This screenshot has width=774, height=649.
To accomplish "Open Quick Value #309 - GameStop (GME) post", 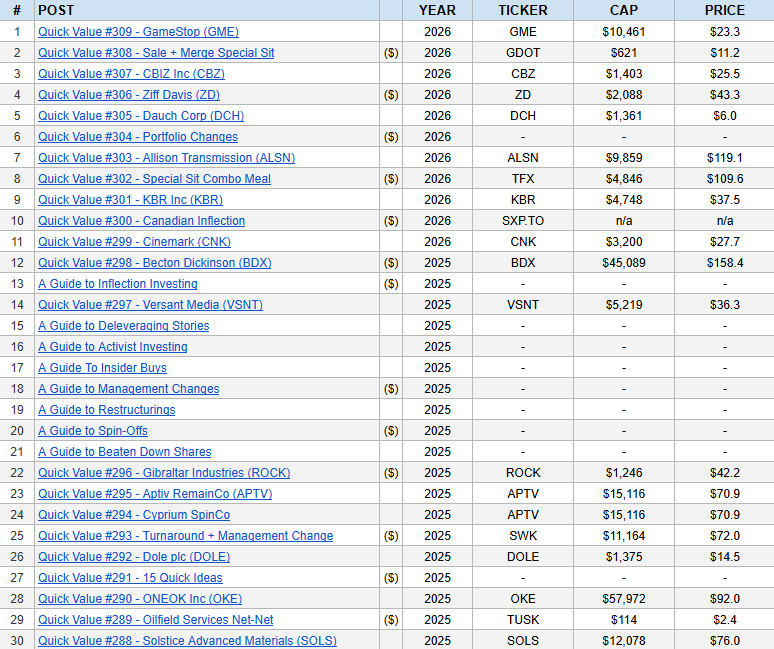I will 138,32.
